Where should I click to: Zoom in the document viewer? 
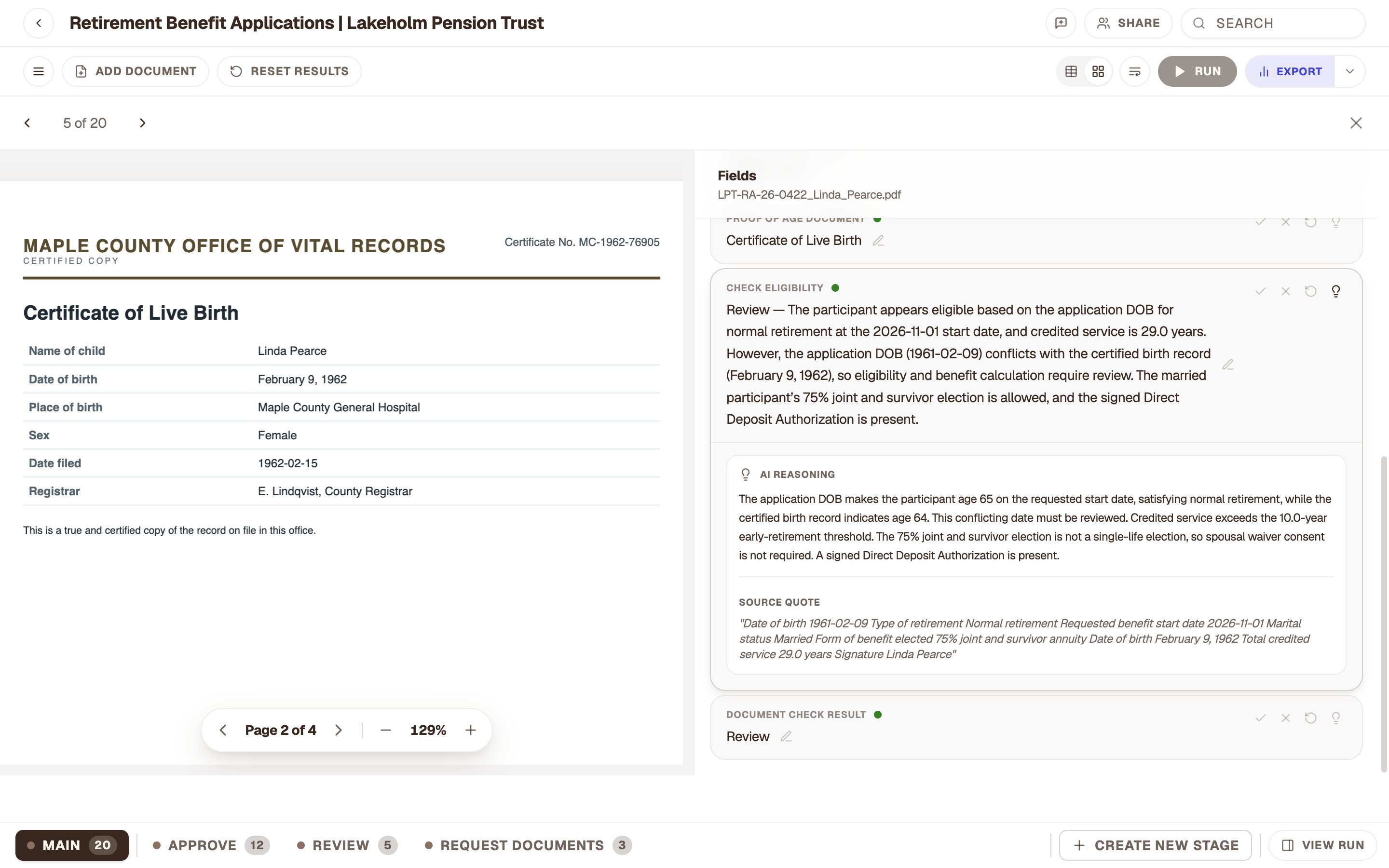pyautogui.click(x=471, y=730)
